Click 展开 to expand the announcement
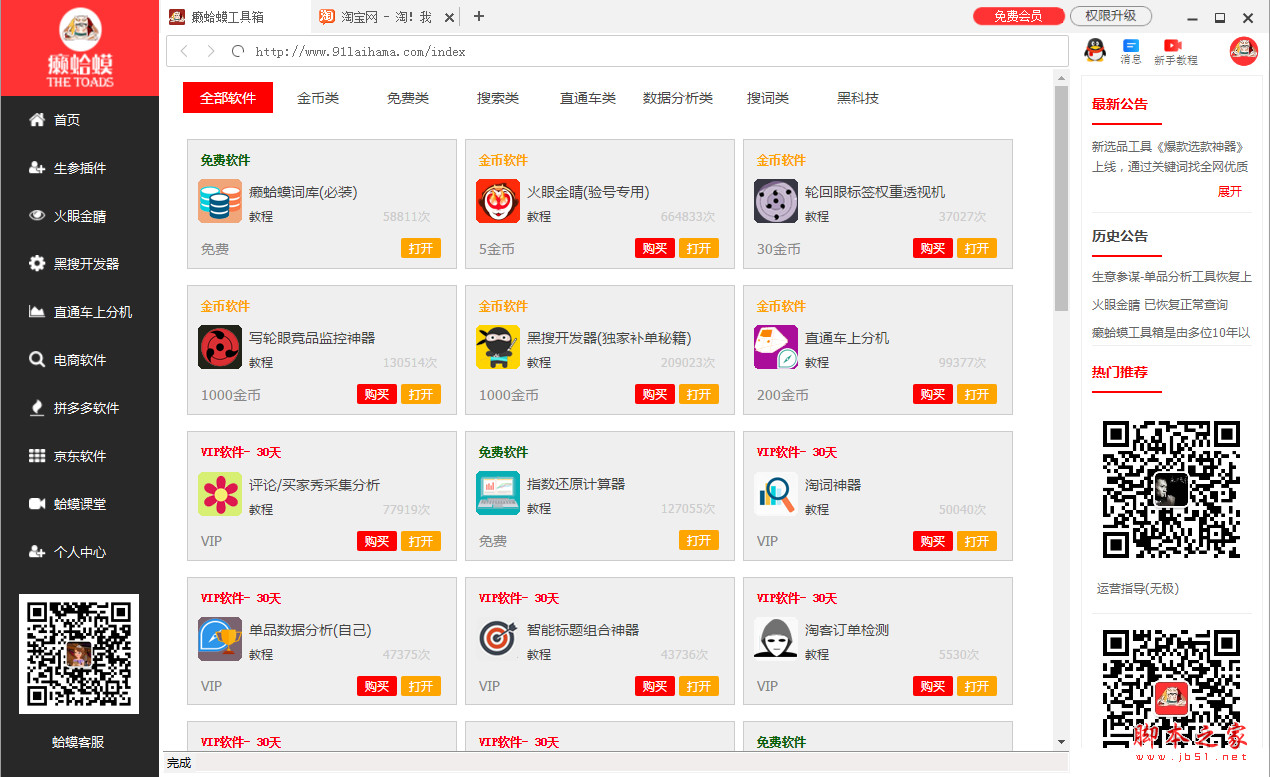Screen dimensions: 1270x777 coord(1230,191)
